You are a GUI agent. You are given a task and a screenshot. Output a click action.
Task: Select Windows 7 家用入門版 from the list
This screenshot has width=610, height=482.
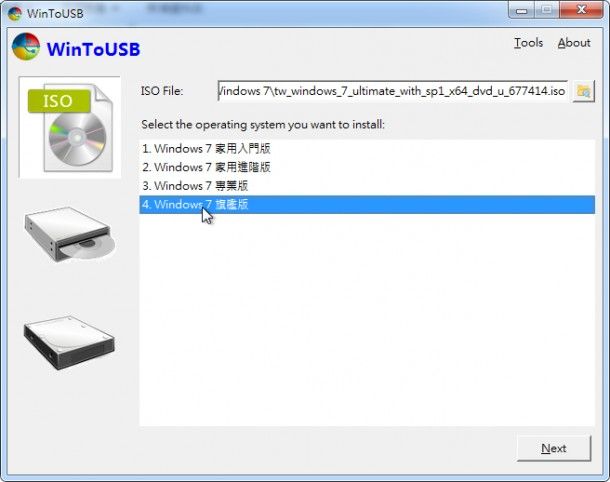tap(367, 149)
